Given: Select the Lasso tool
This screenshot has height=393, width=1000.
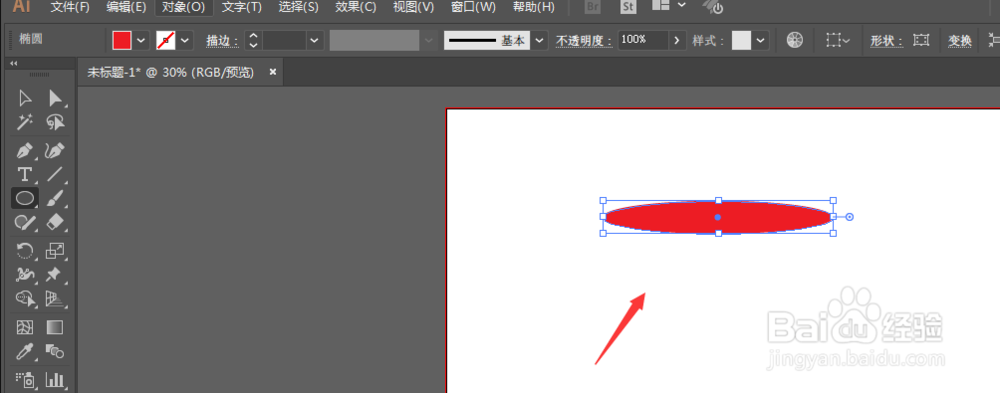Looking at the screenshot, I should point(55,121).
